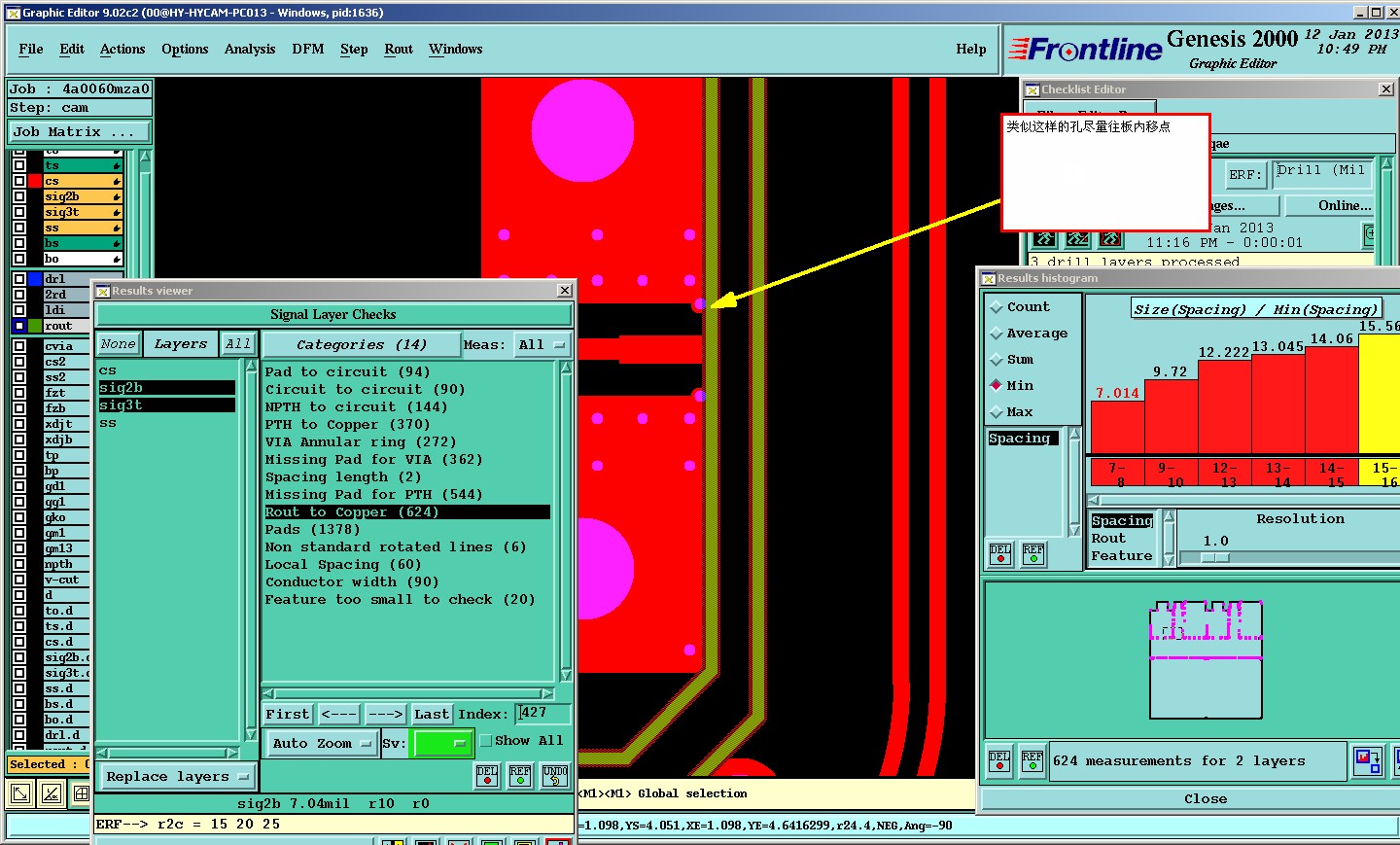Click export icon right of 624 measurements
Viewport: 1400px width, 845px height.
pyautogui.click(x=1368, y=760)
